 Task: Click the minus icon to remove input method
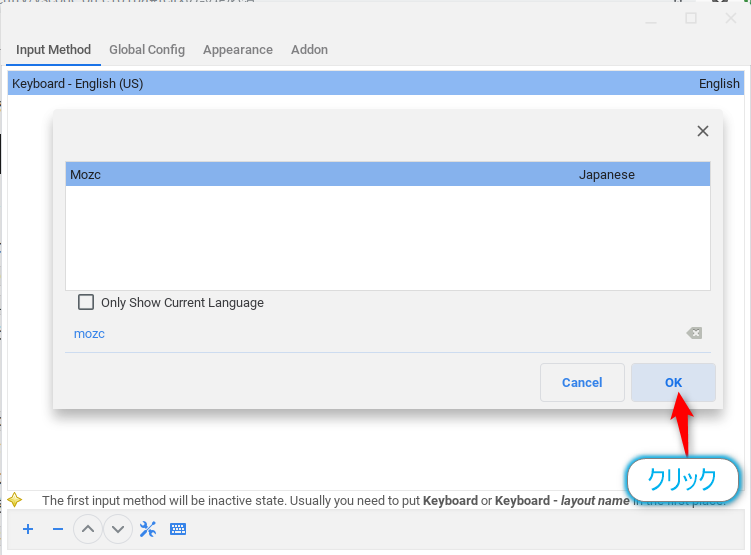click(58, 529)
